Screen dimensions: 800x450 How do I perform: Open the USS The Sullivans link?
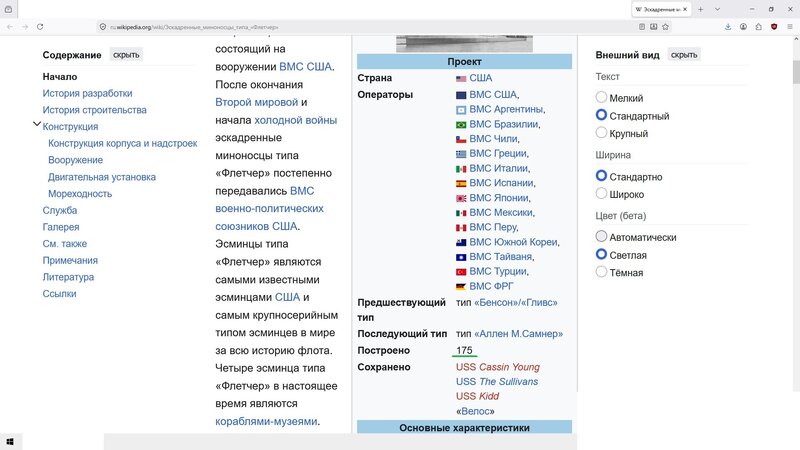pyautogui.click(x=497, y=382)
